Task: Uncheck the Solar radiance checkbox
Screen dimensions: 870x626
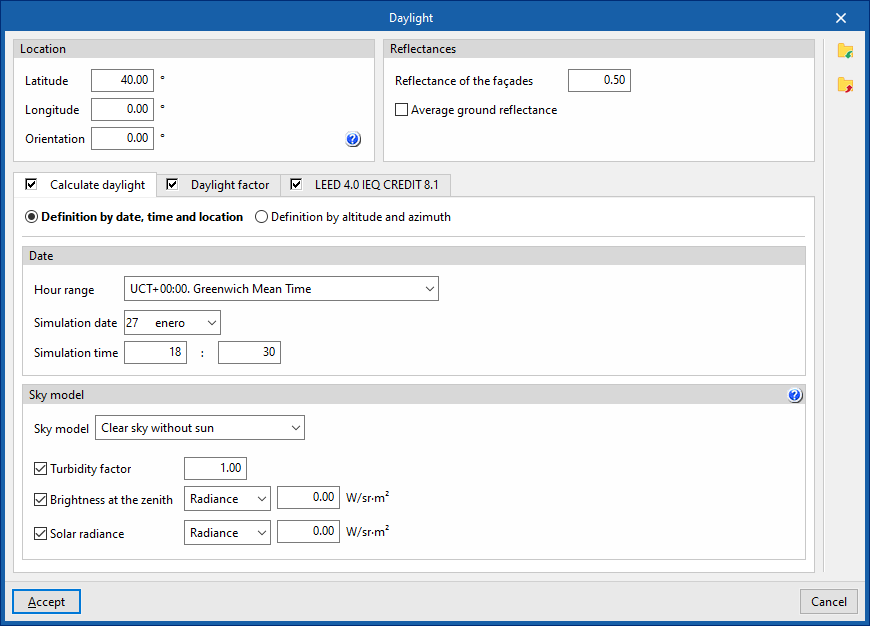Action: [40, 533]
